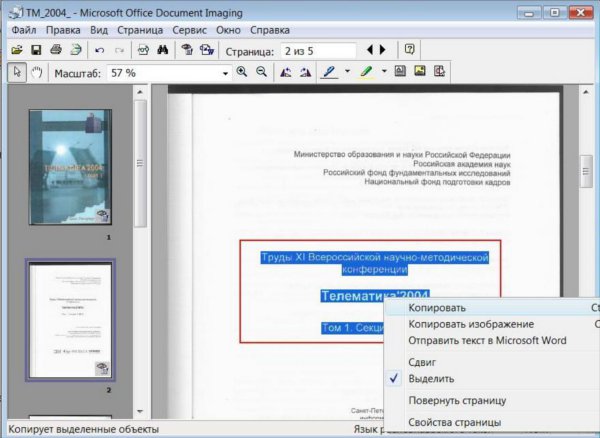Open the Справка menu
600x438 pixels.
(270, 30)
